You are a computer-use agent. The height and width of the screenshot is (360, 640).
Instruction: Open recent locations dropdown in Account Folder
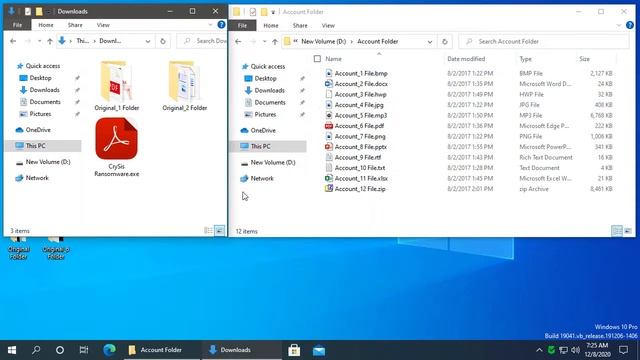tap(264, 42)
